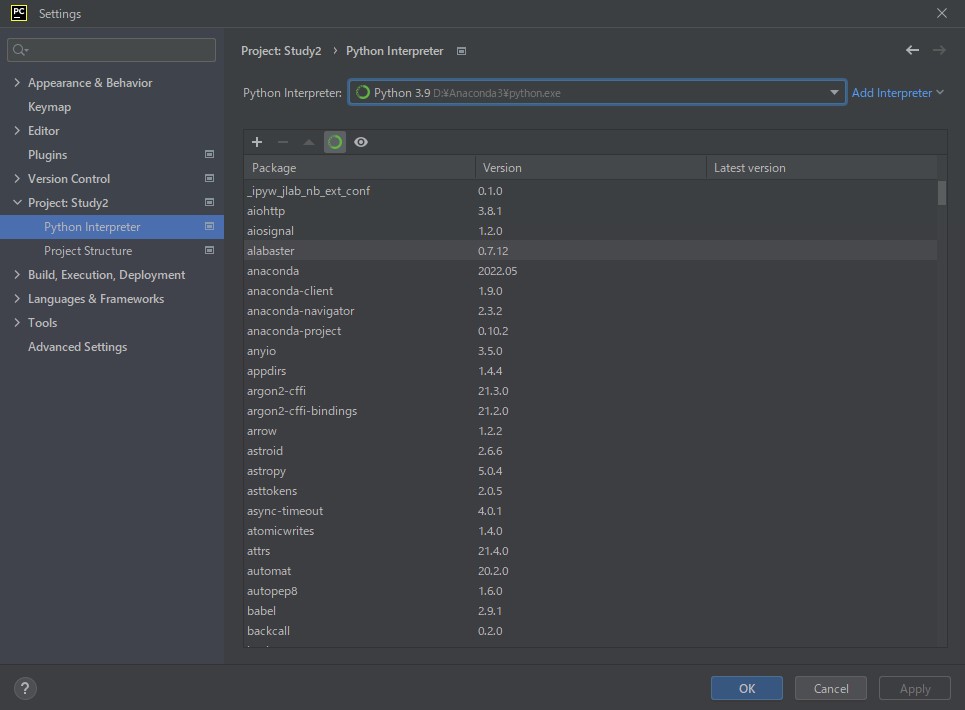Expand the Editor section
Screen dimensions: 965x710
coord(17,130)
